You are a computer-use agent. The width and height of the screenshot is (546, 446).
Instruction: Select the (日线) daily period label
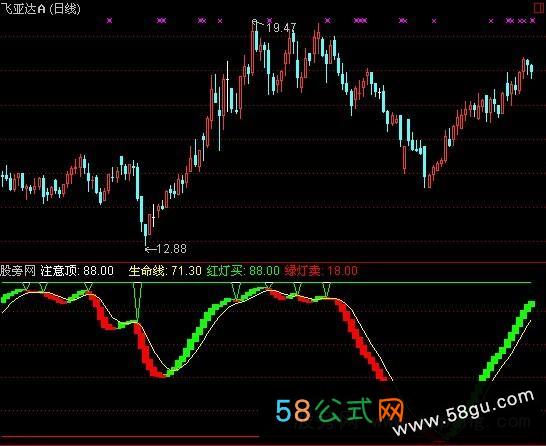65,8
